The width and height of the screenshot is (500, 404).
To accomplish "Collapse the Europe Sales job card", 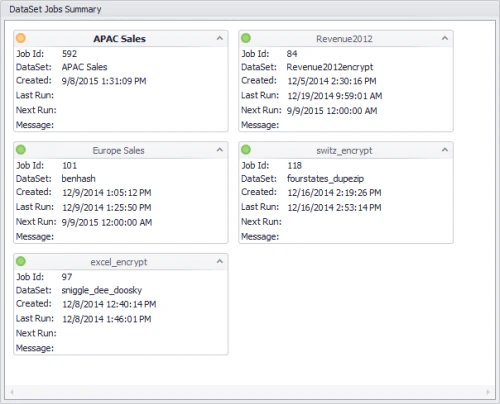I will click(x=220, y=150).
